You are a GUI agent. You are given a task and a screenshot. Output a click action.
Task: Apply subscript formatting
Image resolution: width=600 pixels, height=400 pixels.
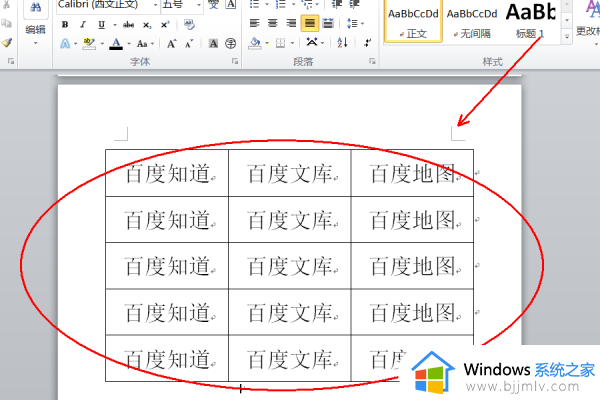[x=147, y=25]
